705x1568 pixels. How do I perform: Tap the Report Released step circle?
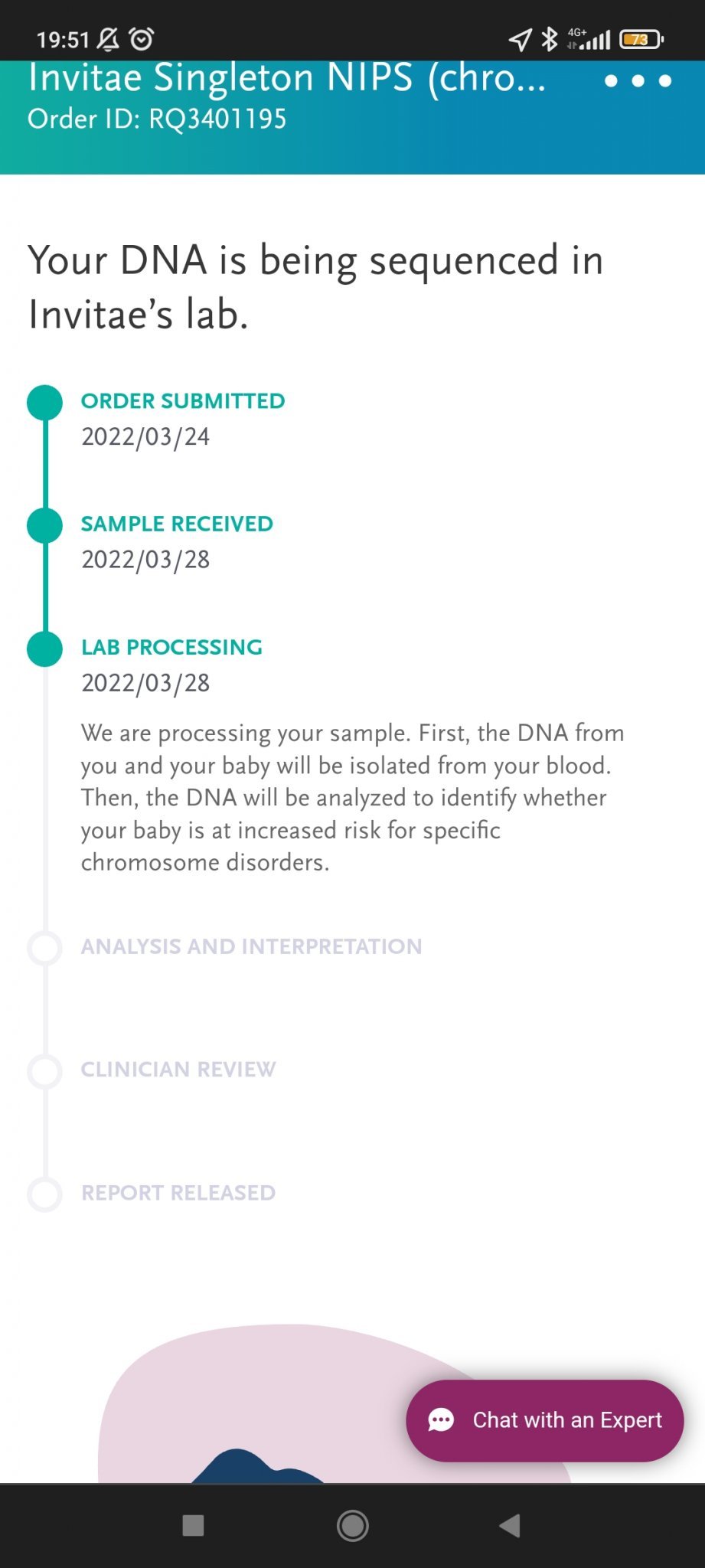coord(44,1194)
